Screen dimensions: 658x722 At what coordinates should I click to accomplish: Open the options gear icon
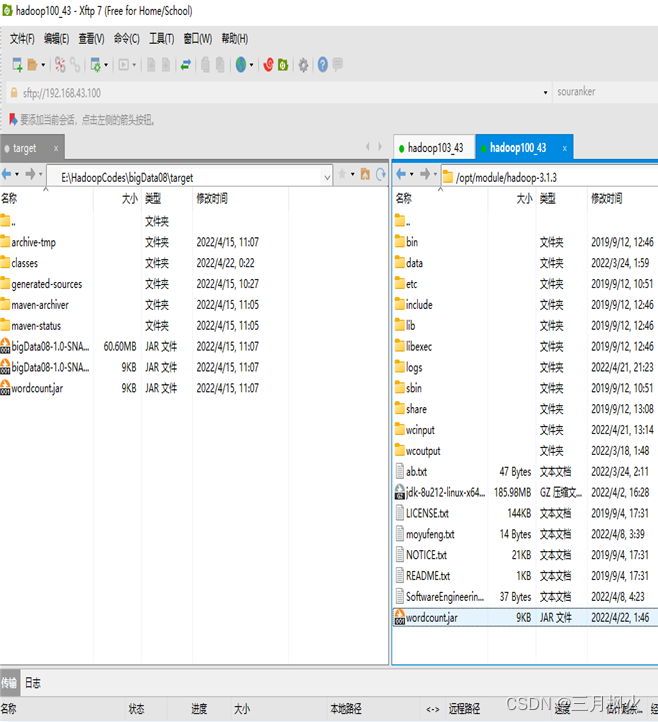point(303,65)
